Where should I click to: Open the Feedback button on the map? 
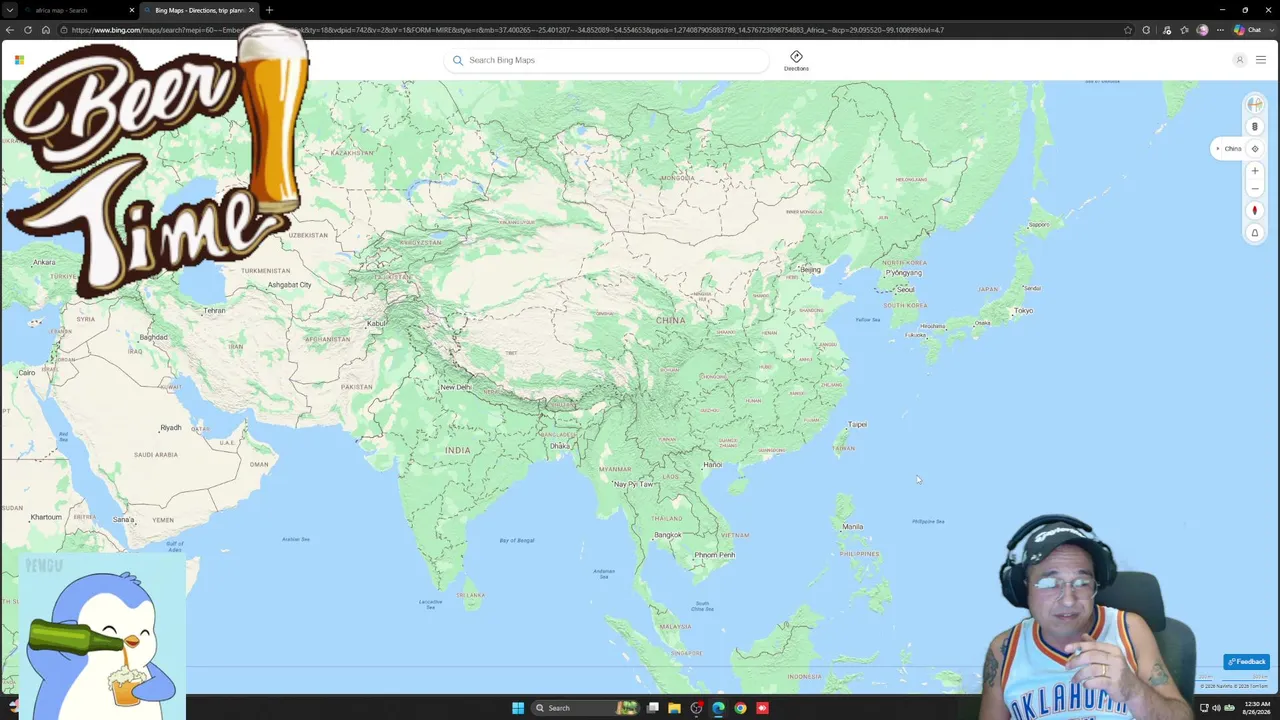coord(1247,662)
